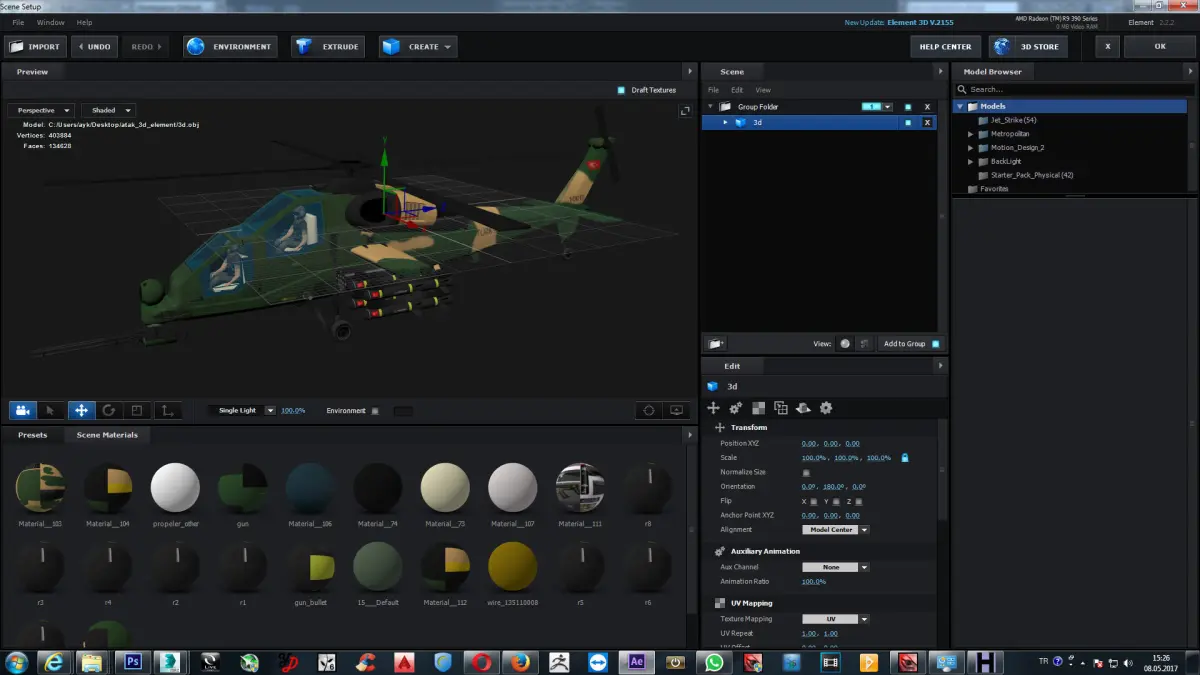Open the auxiliary animation gears icon
Image resolution: width=1200 pixels, height=675 pixels.
pyautogui.click(x=736, y=408)
